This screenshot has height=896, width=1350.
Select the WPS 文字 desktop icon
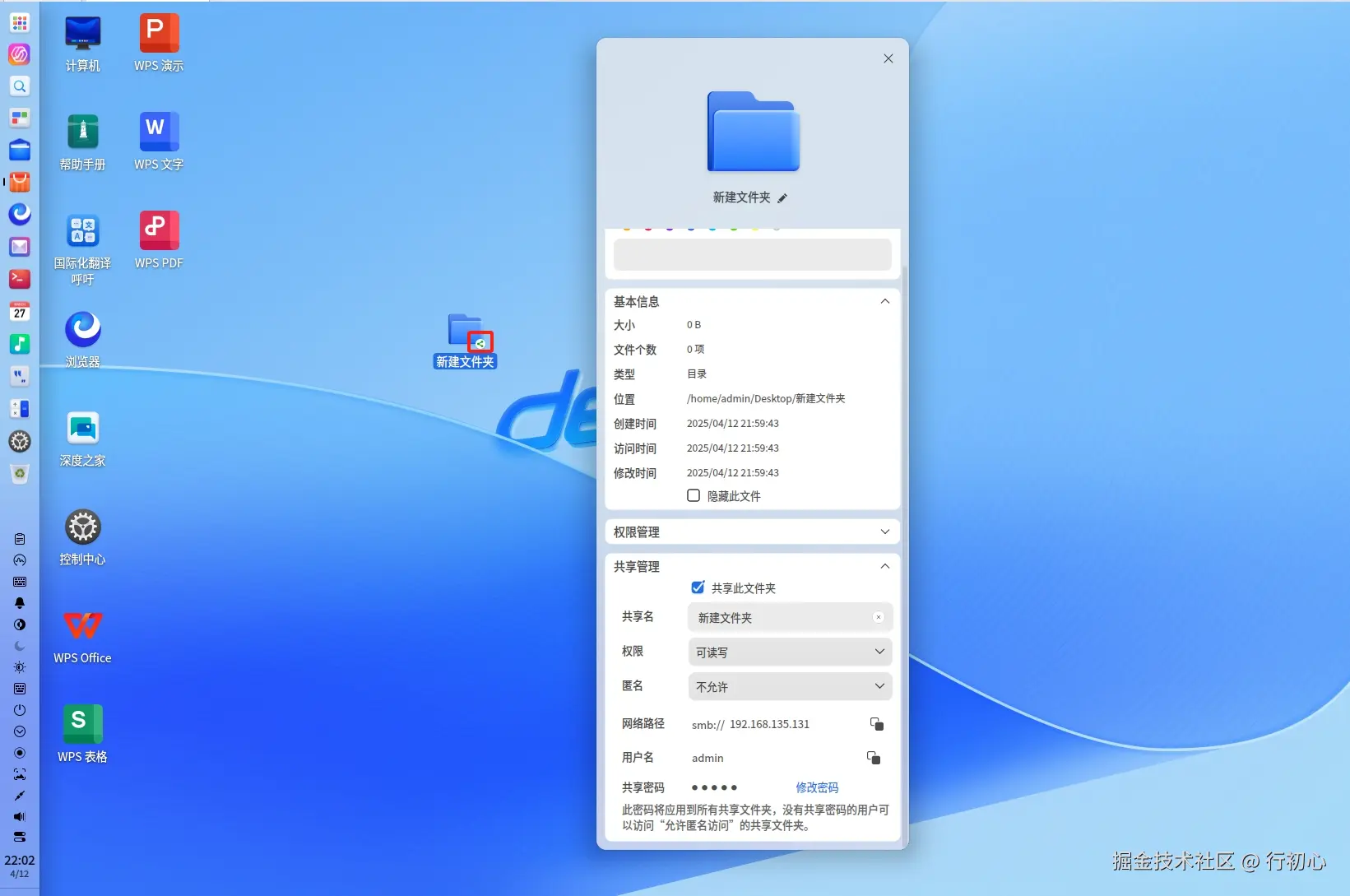click(159, 142)
